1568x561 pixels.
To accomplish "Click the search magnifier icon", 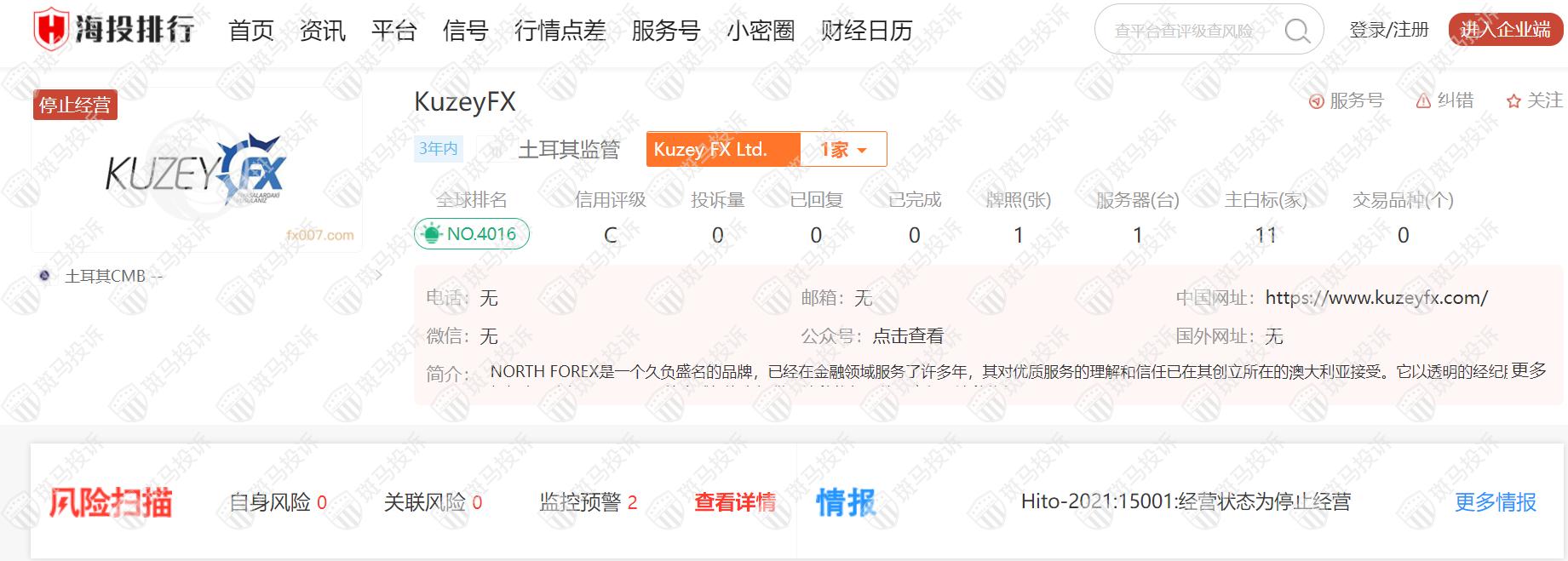I will click(1296, 31).
